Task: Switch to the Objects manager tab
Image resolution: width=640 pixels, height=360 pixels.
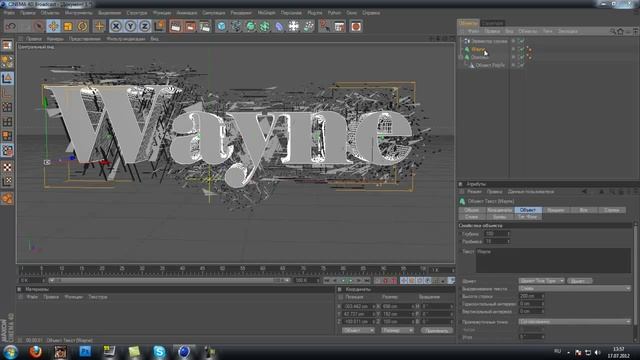Action: (x=468, y=23)
